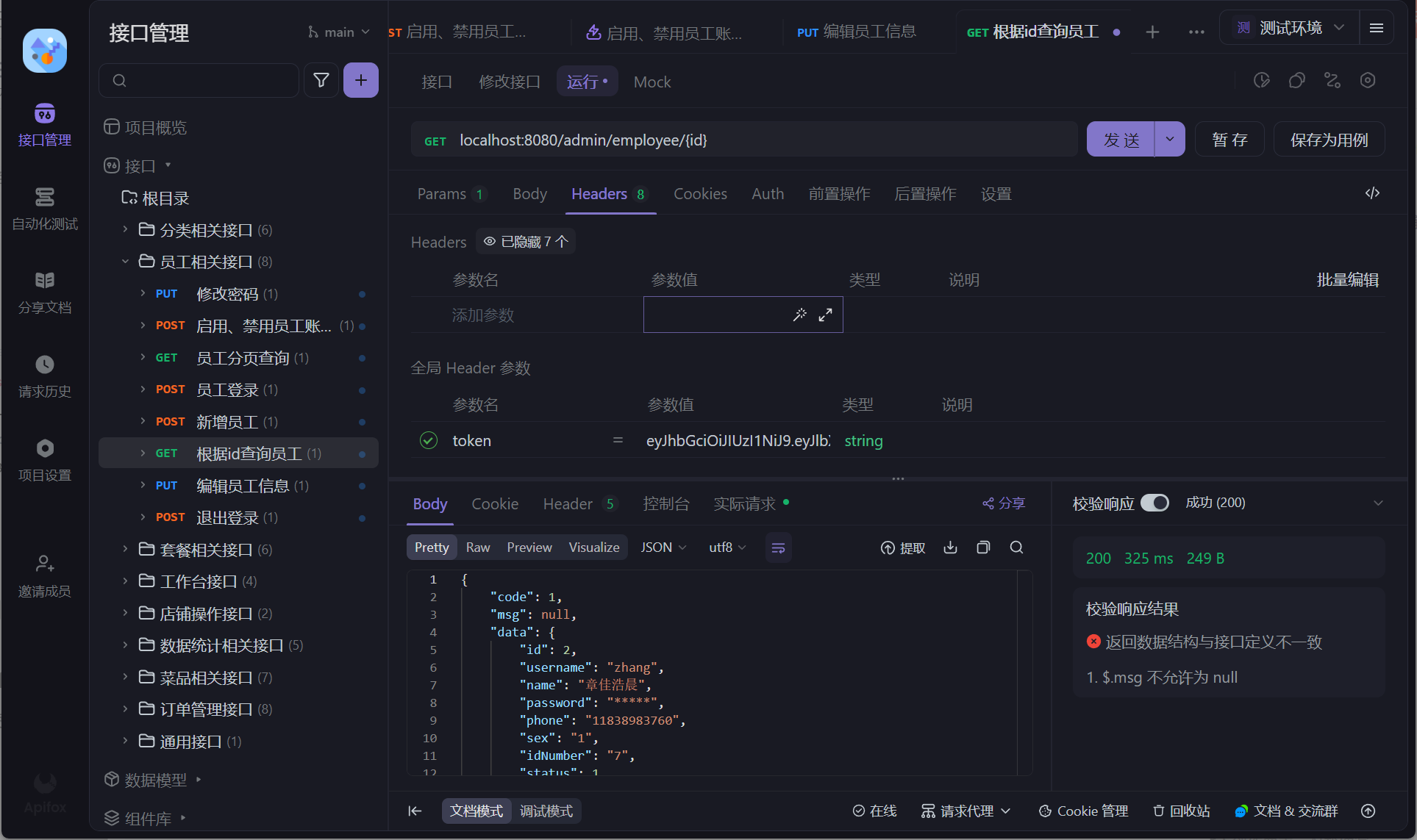Click the 保存为用例 button
1417x840 pixels.
point(1329,140)
